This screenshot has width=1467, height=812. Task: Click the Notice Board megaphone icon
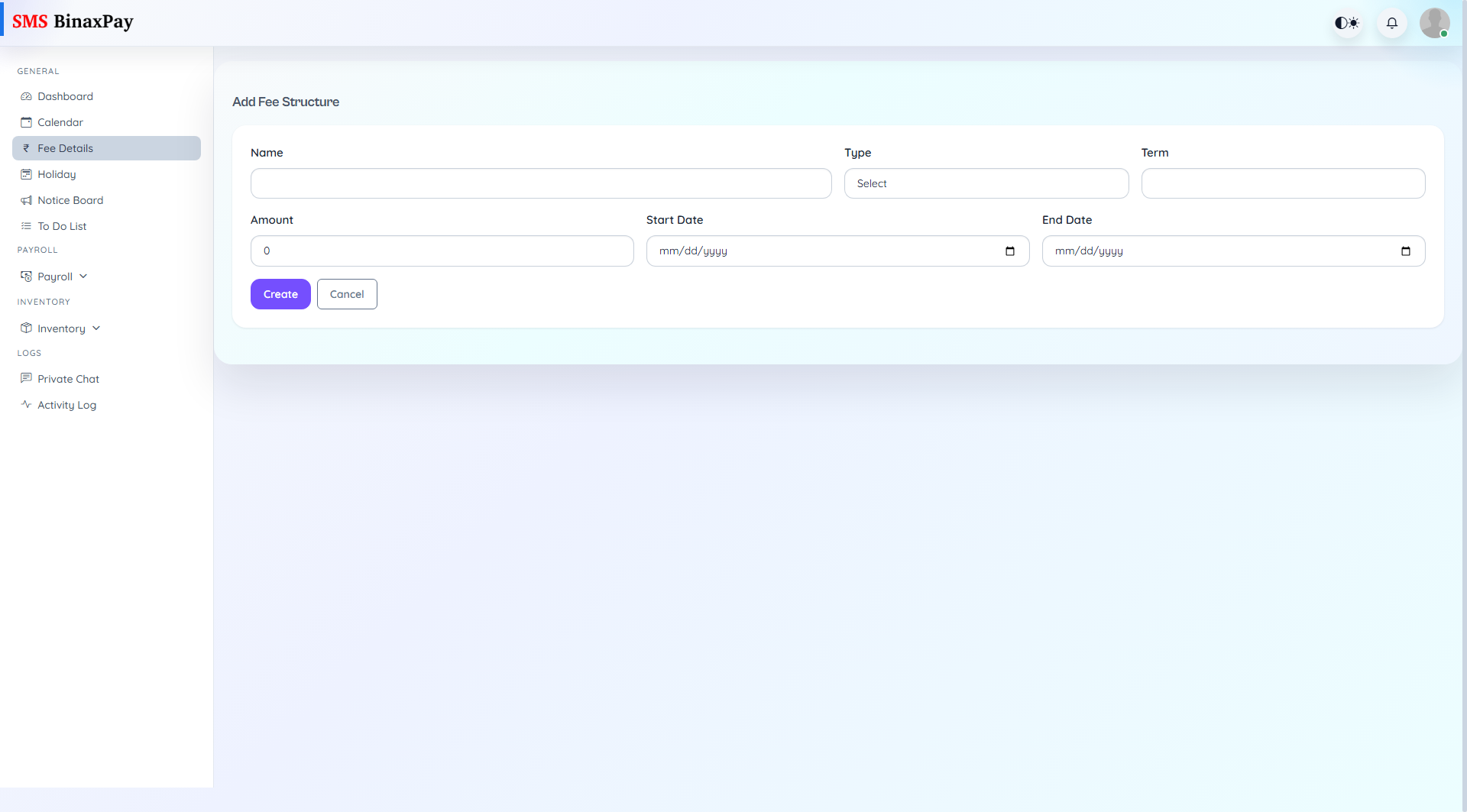[x=27, y=200]
